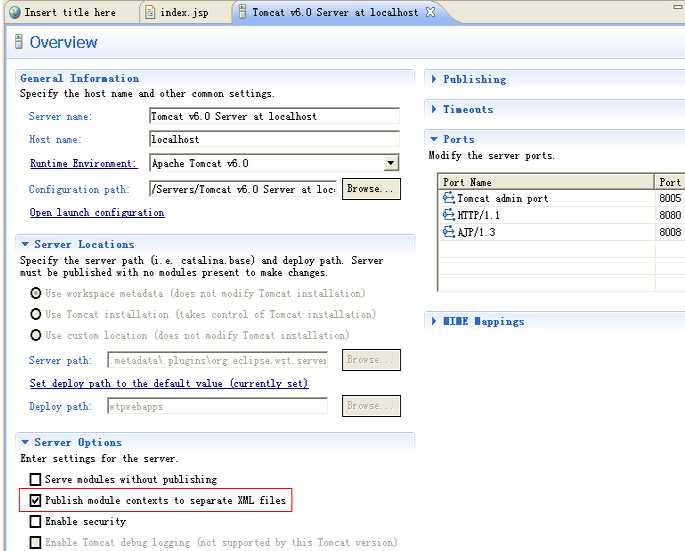Screen dimensions: 685x551
Task: Close the Tomcat v6.0 Server at localhost tab
Action: click(430, 12)
